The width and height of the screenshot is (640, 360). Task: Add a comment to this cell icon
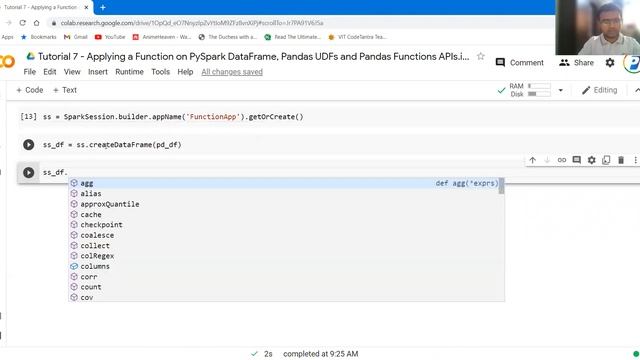point(576,160)
